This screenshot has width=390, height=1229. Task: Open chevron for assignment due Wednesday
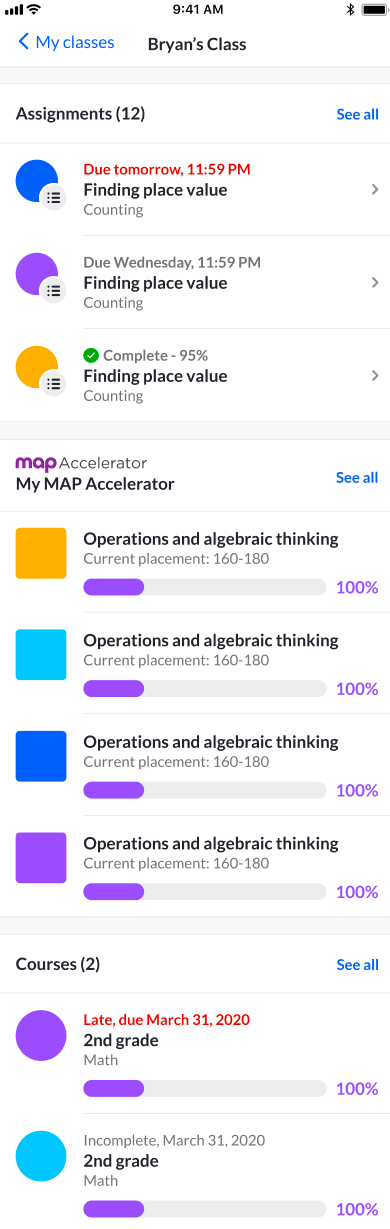pos(374,283)
